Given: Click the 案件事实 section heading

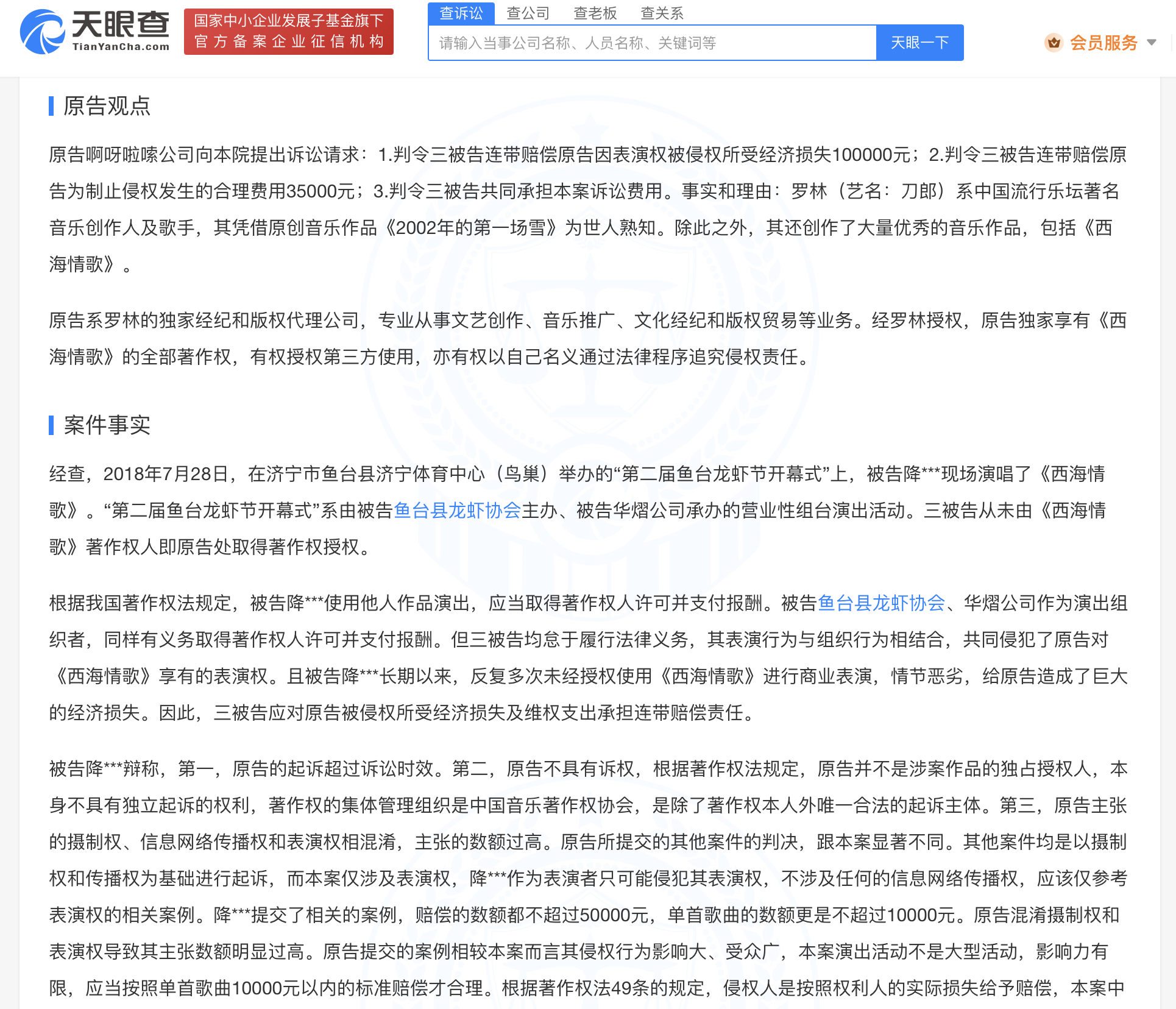Looking at the screenshot, I should click(107, 425).
